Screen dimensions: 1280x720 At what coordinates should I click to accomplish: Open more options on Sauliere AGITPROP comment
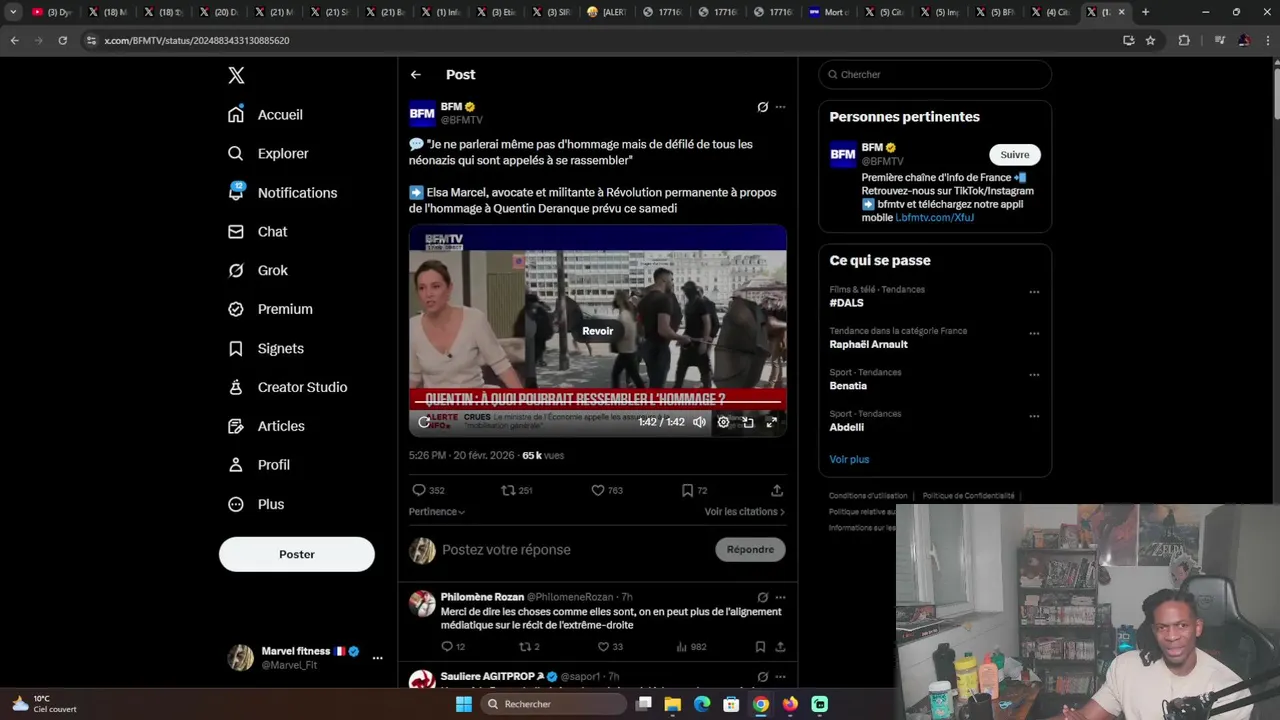click(780, 677)
